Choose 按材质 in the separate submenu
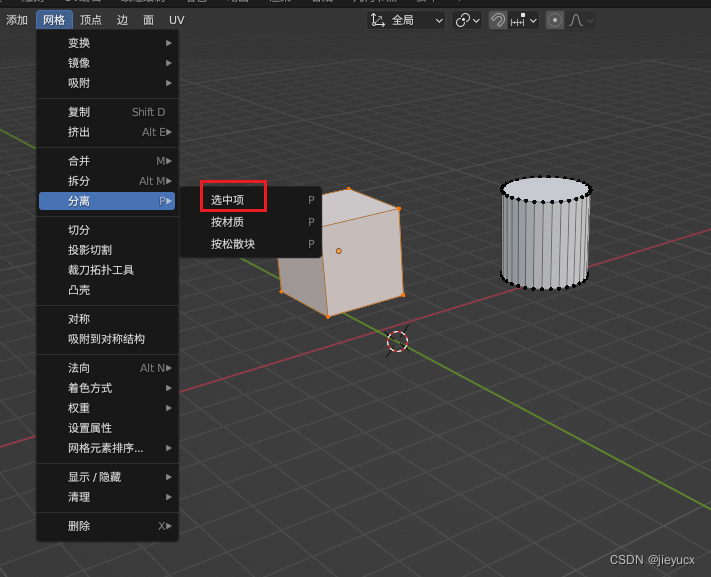Image resolution: width=711 pixels, height=577 pixels. (x=251, y=222)
